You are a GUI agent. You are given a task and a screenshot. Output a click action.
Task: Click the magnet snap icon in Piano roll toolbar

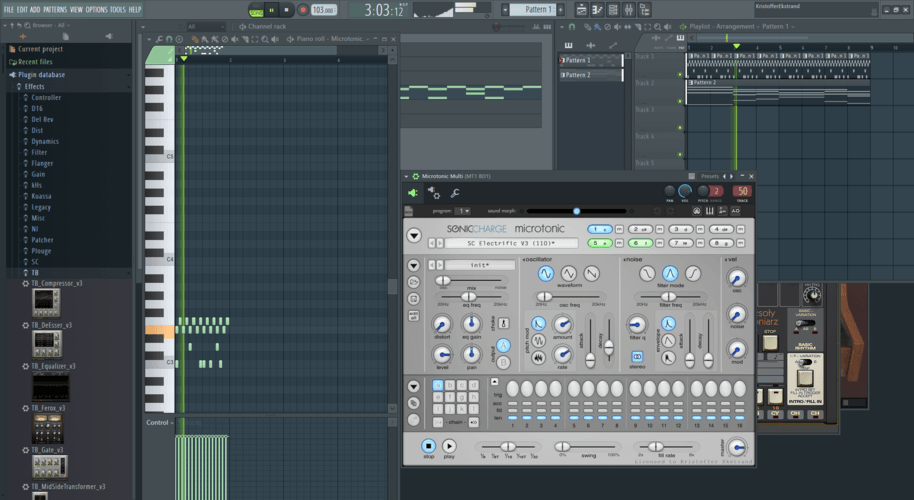pos(169,39)
